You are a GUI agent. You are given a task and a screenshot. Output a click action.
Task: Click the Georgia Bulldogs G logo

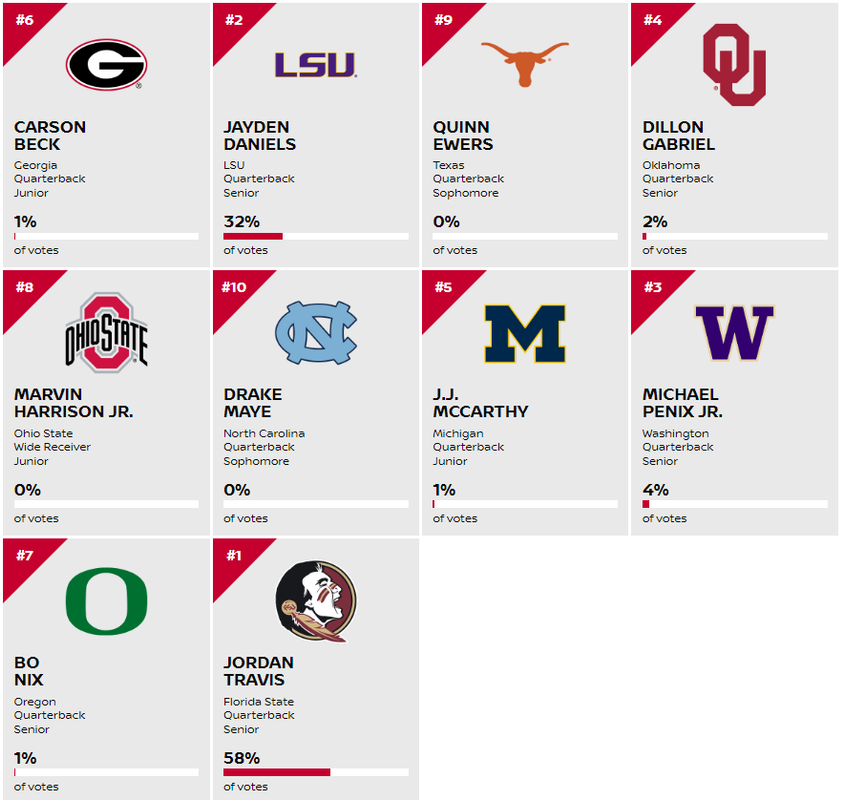point(106,65)
